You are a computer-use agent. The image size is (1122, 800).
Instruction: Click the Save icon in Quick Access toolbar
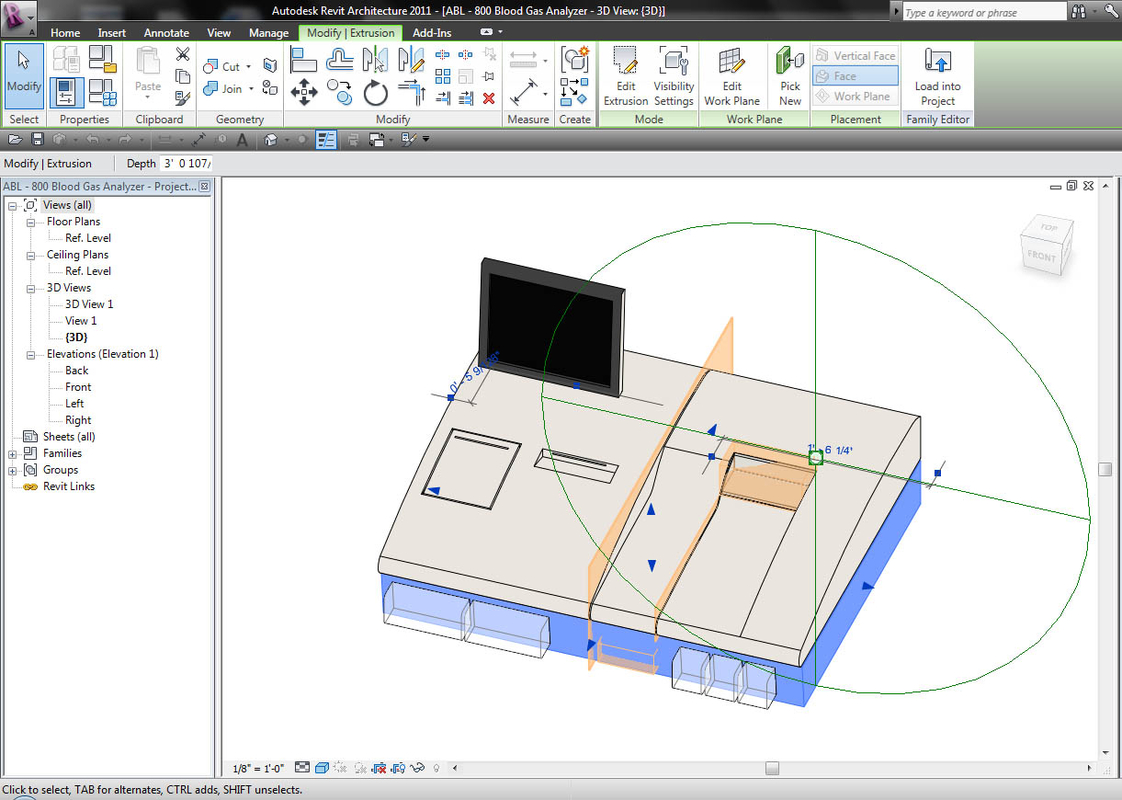click(36, 139)
